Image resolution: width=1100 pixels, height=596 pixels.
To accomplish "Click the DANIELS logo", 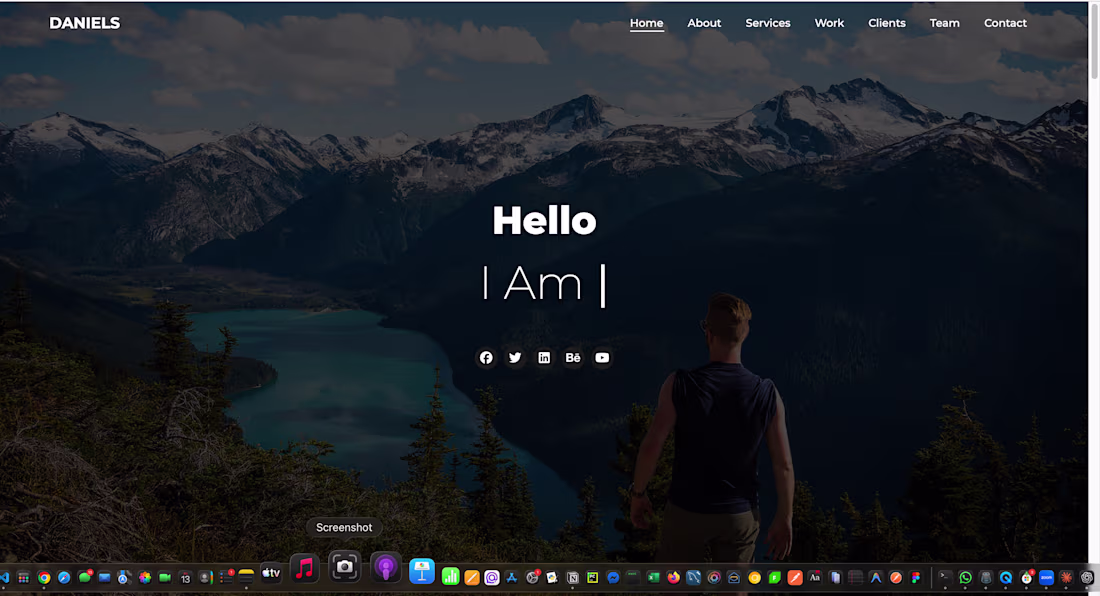I will click(x=84, y=22).
